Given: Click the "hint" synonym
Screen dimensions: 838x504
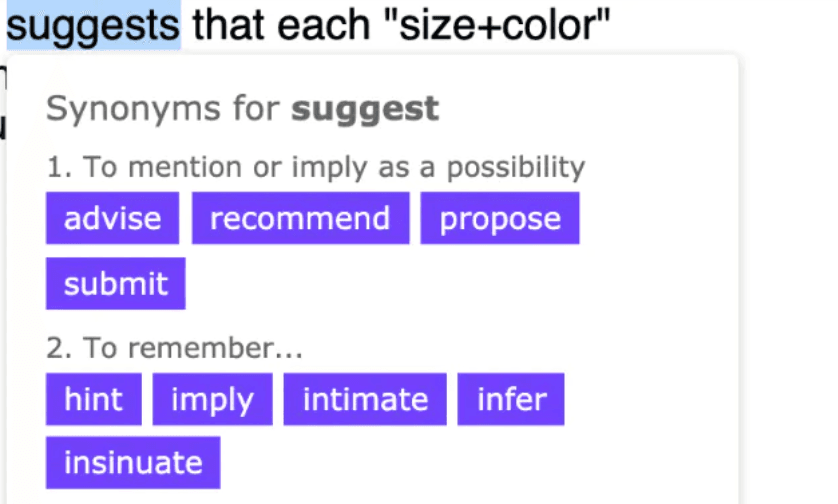Looking at the screenshot, I should pos(93,400).
